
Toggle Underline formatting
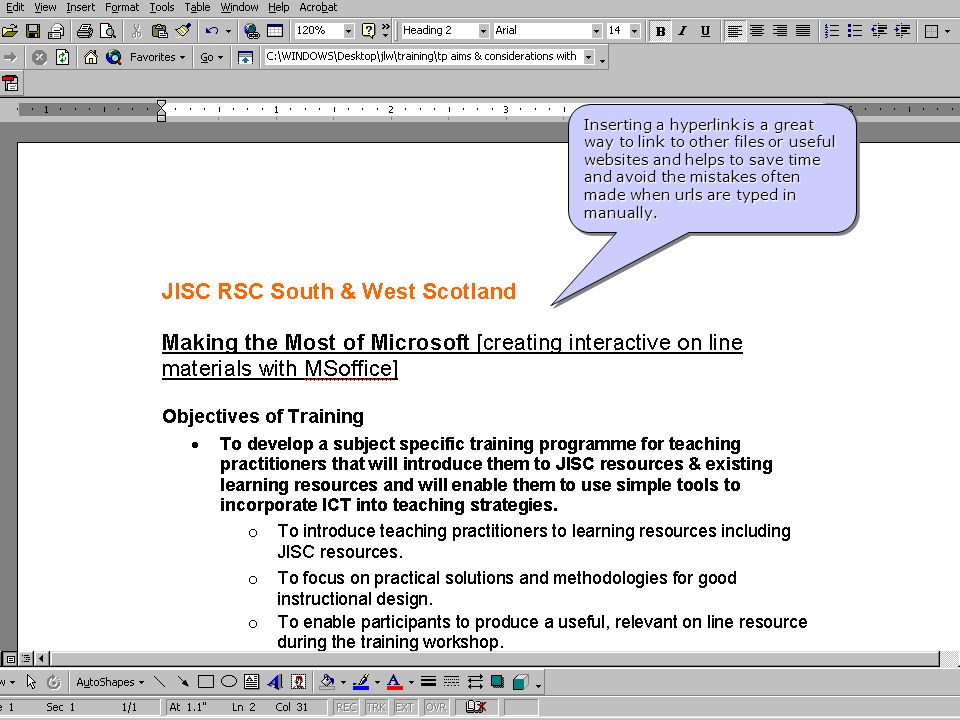(x=705, y=31)
